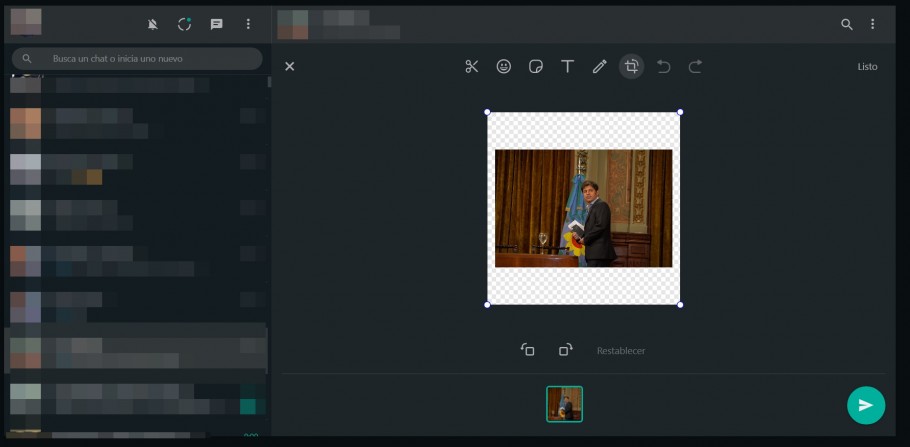Select the scissors cut tool
Image resolution: width=910 pixels, height=447 pixels.
[472, 67]
